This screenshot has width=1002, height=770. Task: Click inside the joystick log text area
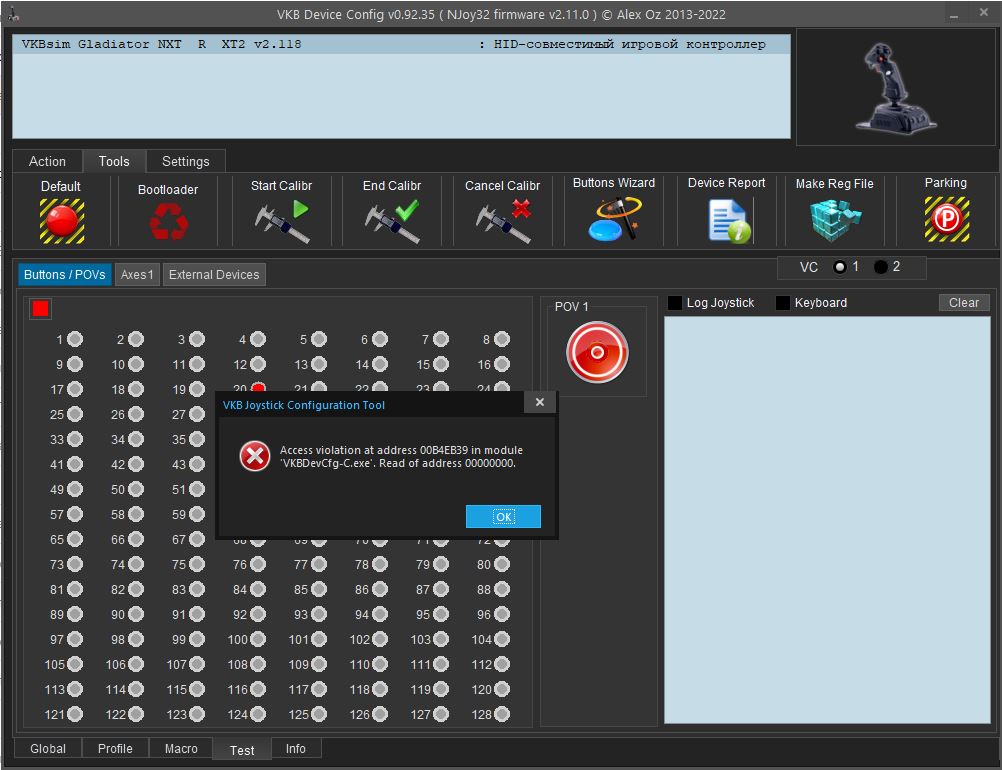[827, 520]
